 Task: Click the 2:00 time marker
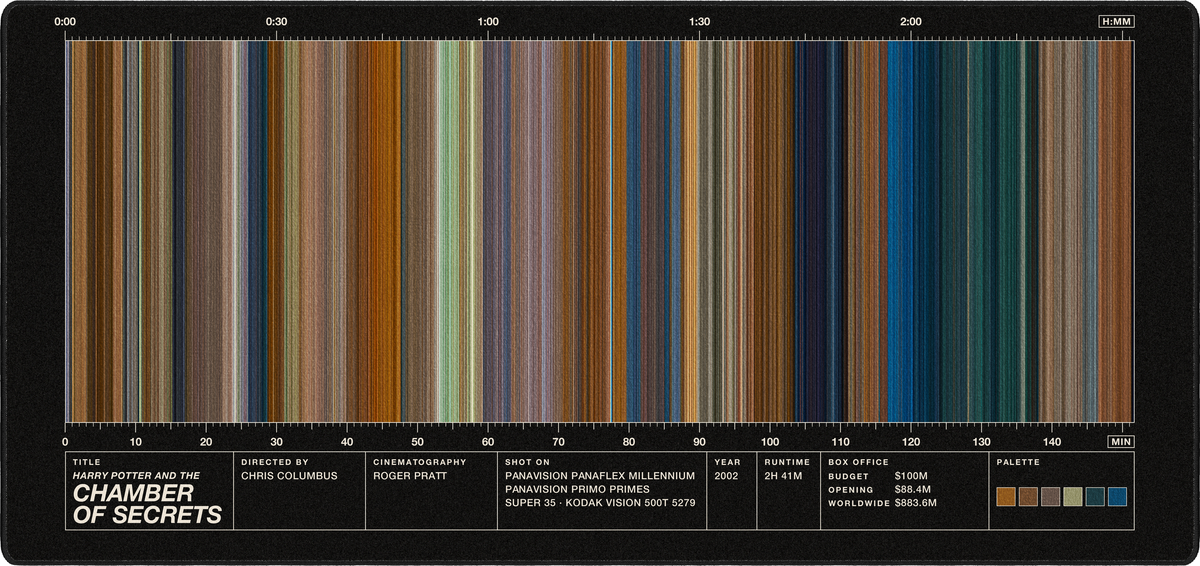[x=911, y=21]
